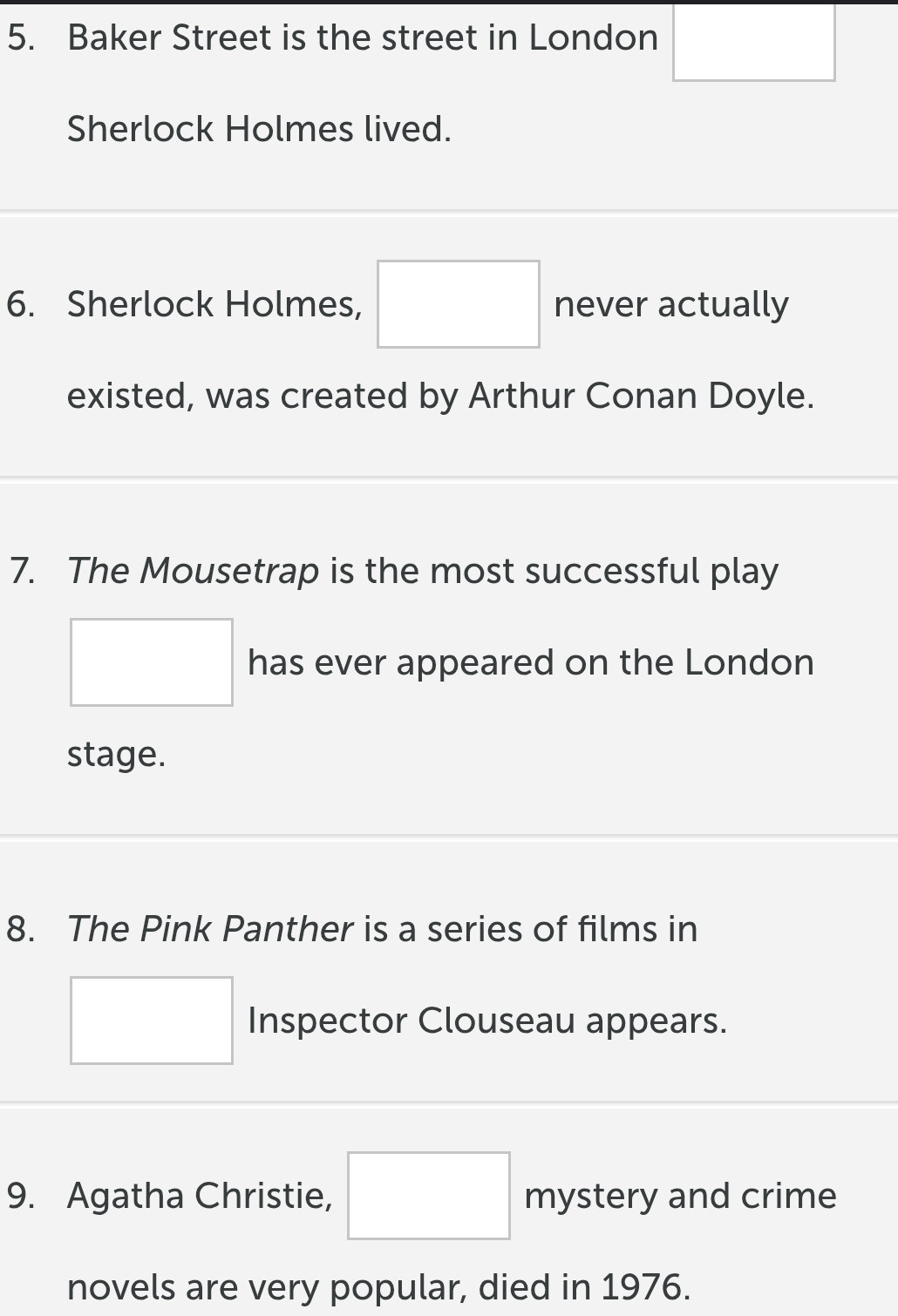Focus the blank before 'has ever appeared'
898x1316 pixels.
[x=152, y=662]
